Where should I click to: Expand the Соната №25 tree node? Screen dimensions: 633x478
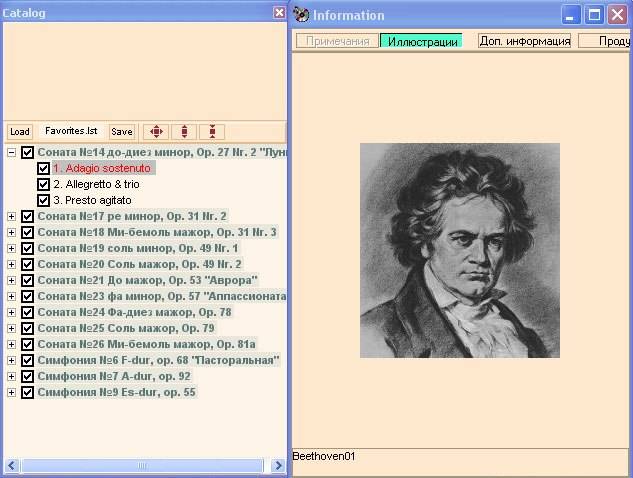coord(11,328)
